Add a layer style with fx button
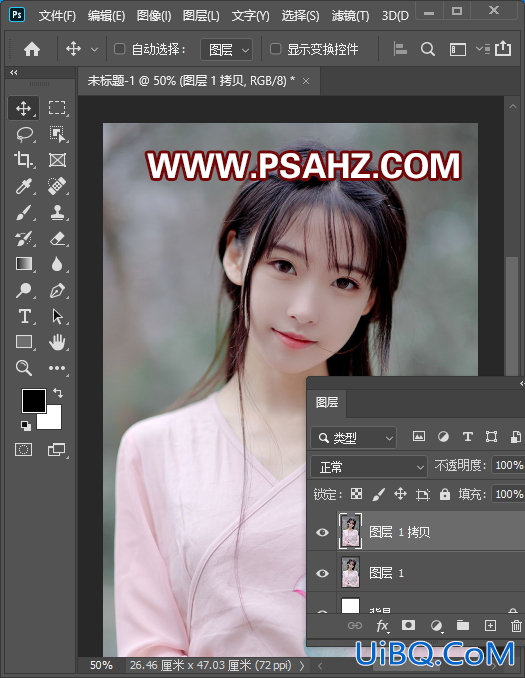 [382, 625]
